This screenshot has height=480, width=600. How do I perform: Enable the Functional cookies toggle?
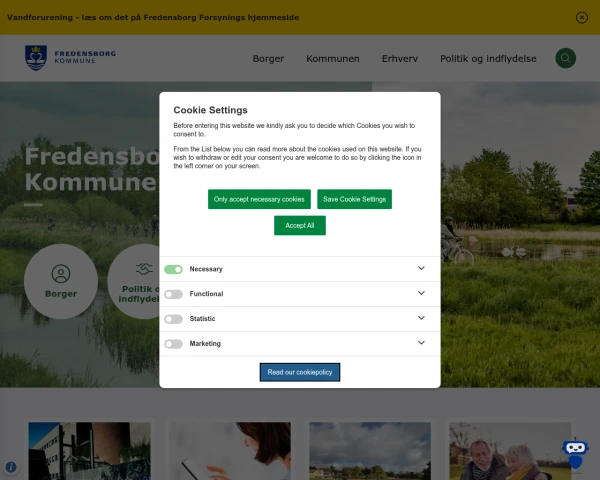[173, 294]
